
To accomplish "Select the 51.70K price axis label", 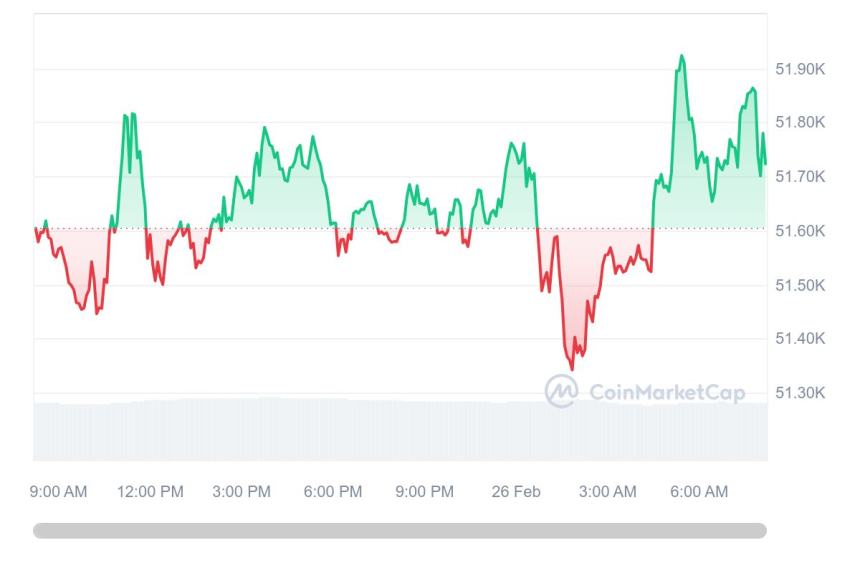I will pos(800,177).
